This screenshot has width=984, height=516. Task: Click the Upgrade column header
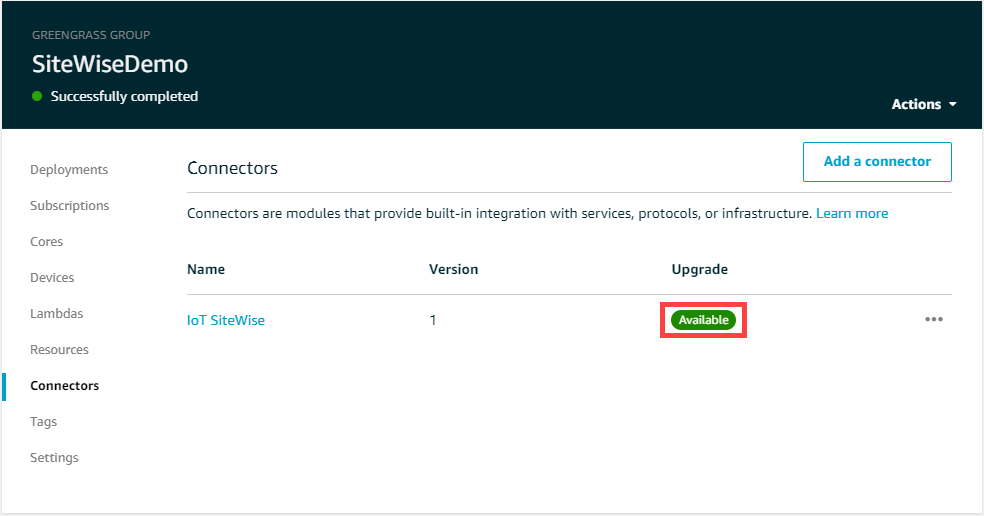pos(699,269)
